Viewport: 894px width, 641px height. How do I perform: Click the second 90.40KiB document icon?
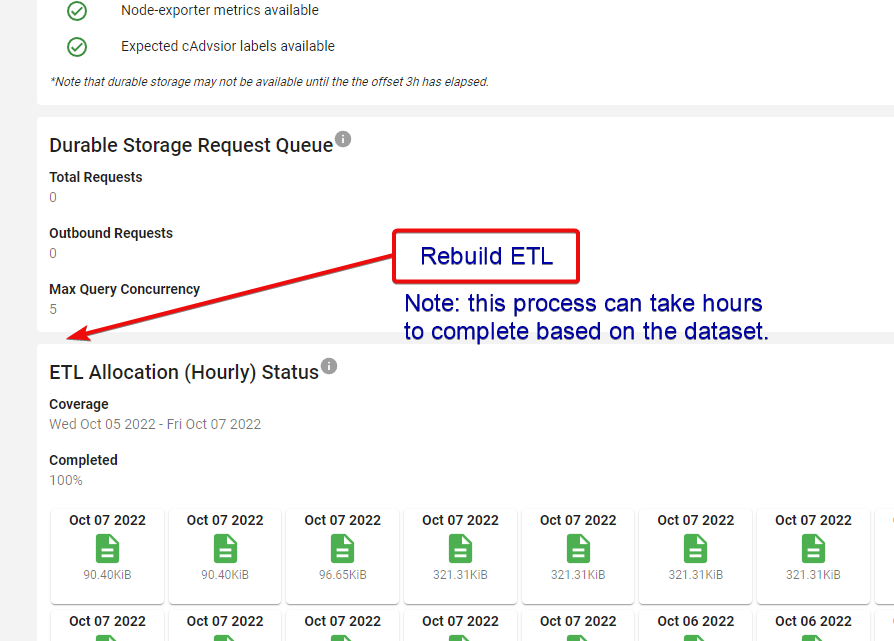(x=224, y=548)
